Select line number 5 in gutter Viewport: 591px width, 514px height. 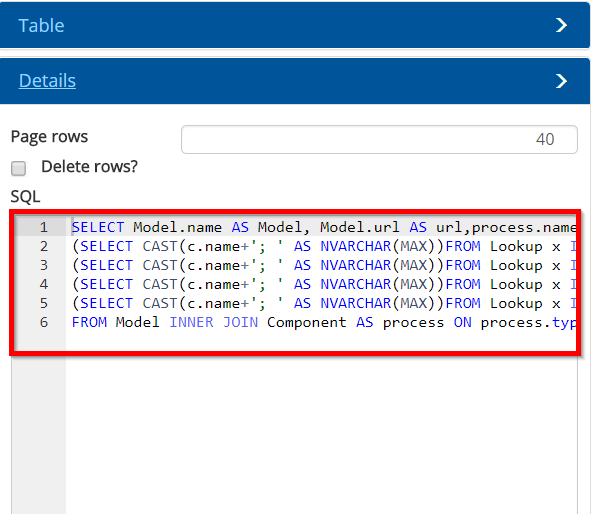tap(44, 303)
